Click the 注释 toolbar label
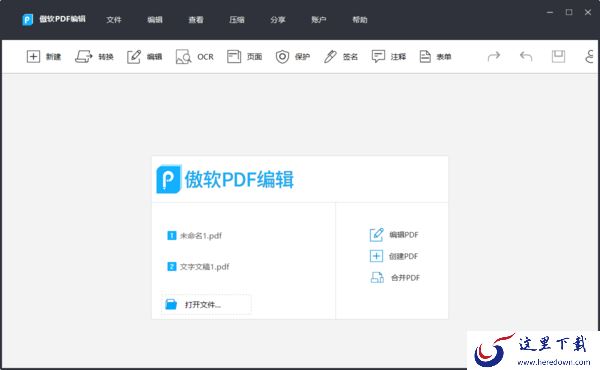 398,57
